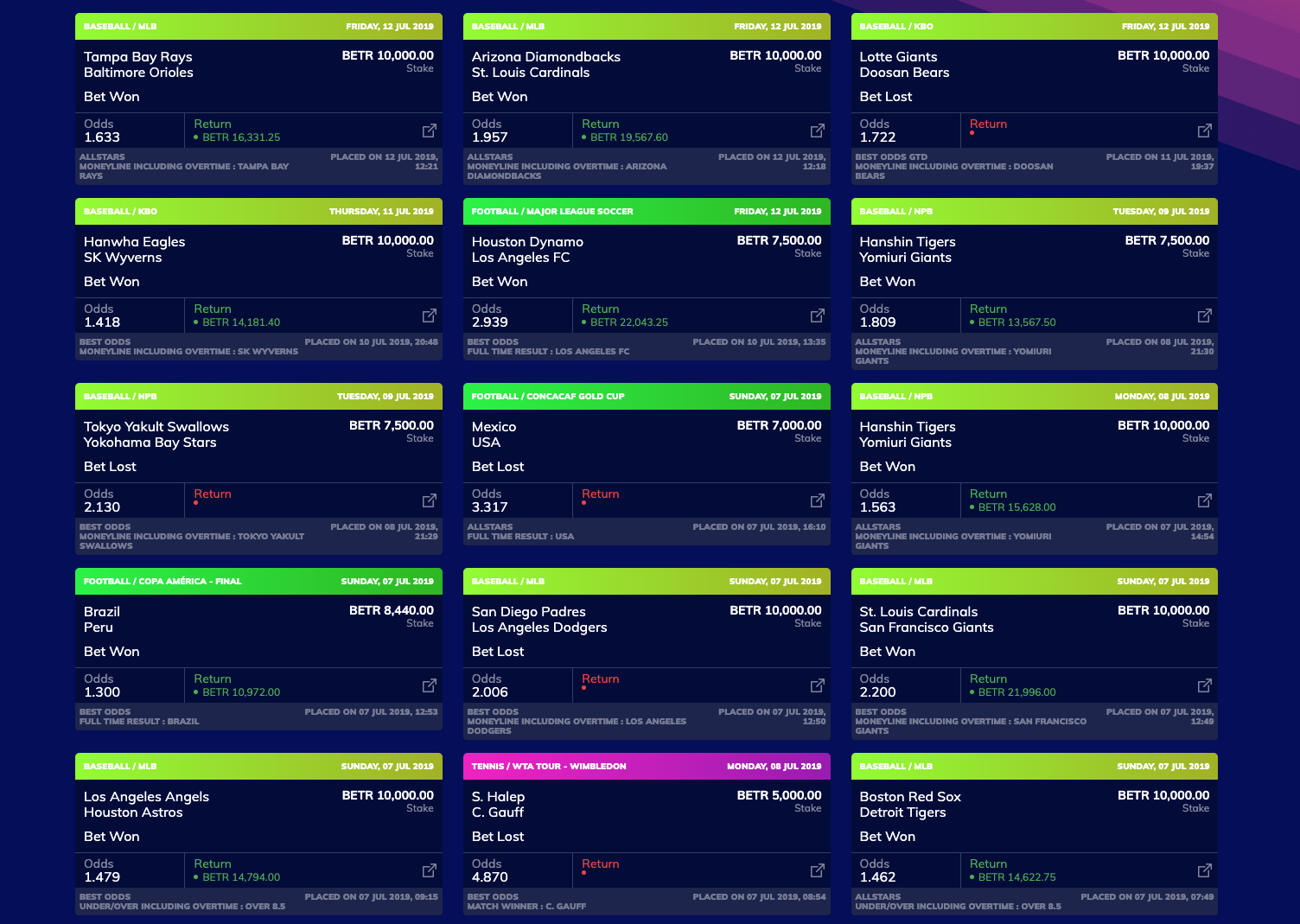1300x924 pixels.
Task: Open external link icon for Tampa Bay Rays bet
Action: click(430, 131)
